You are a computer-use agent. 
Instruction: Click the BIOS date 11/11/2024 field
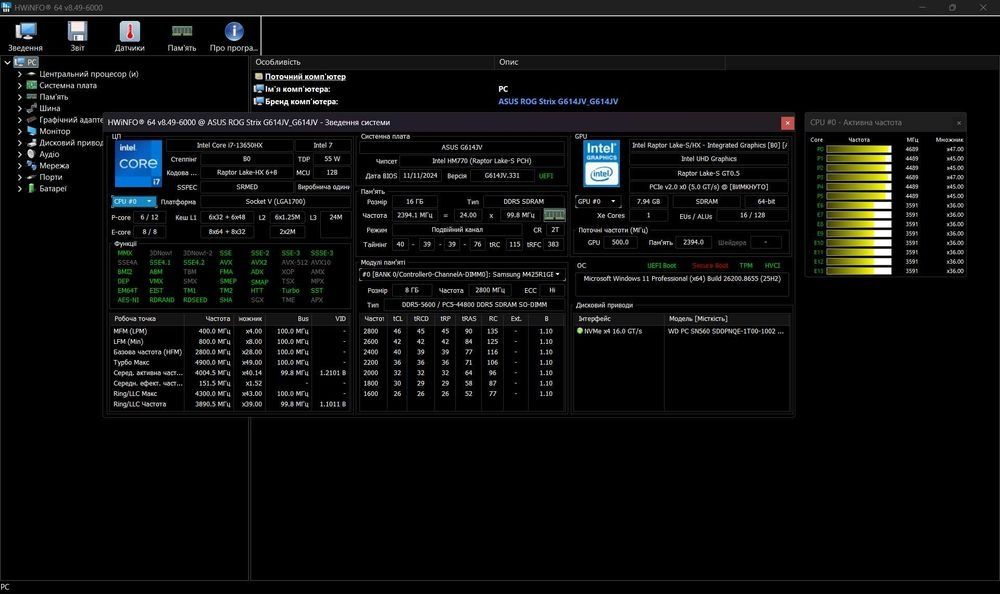(x=420, y=175)
